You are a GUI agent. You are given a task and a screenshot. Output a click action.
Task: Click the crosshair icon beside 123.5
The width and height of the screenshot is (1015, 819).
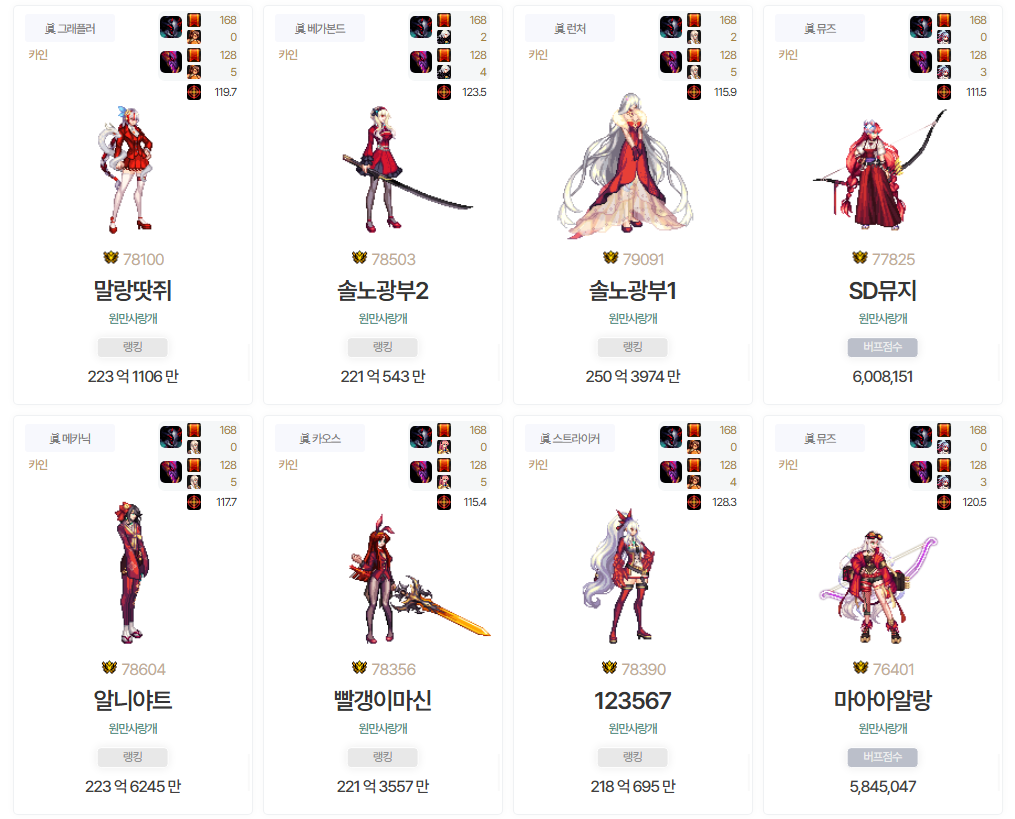click(x=443, y=92)
